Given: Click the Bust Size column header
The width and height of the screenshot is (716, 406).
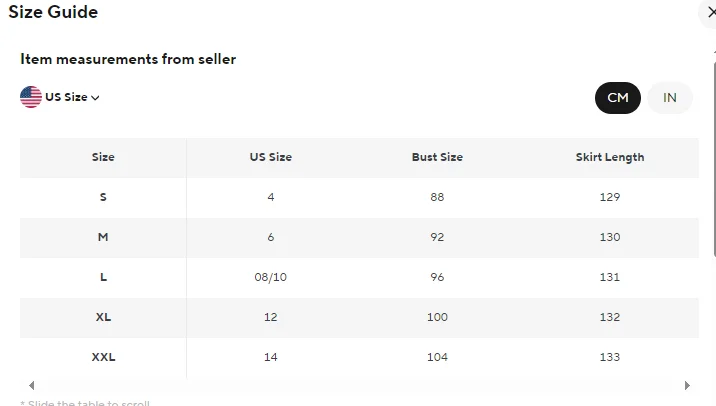Looking at the screenshot, I should (437, 157).
